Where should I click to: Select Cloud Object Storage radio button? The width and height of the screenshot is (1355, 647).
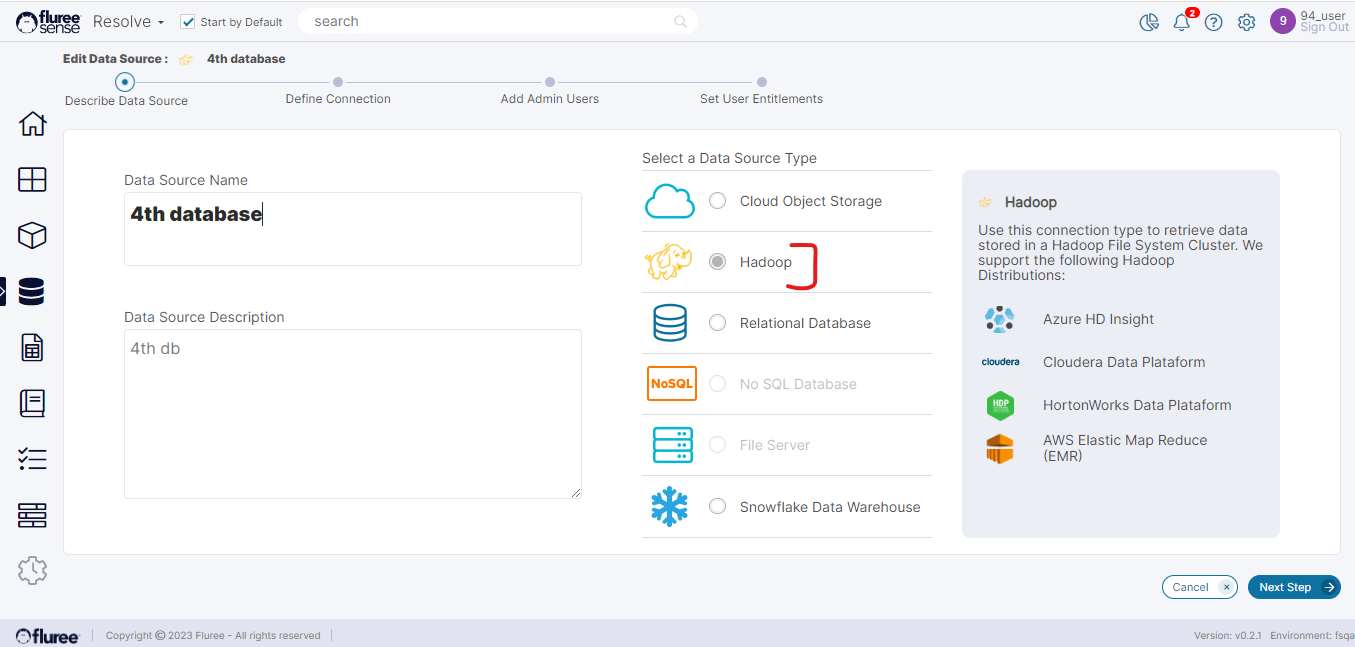(x=717, y=201)
